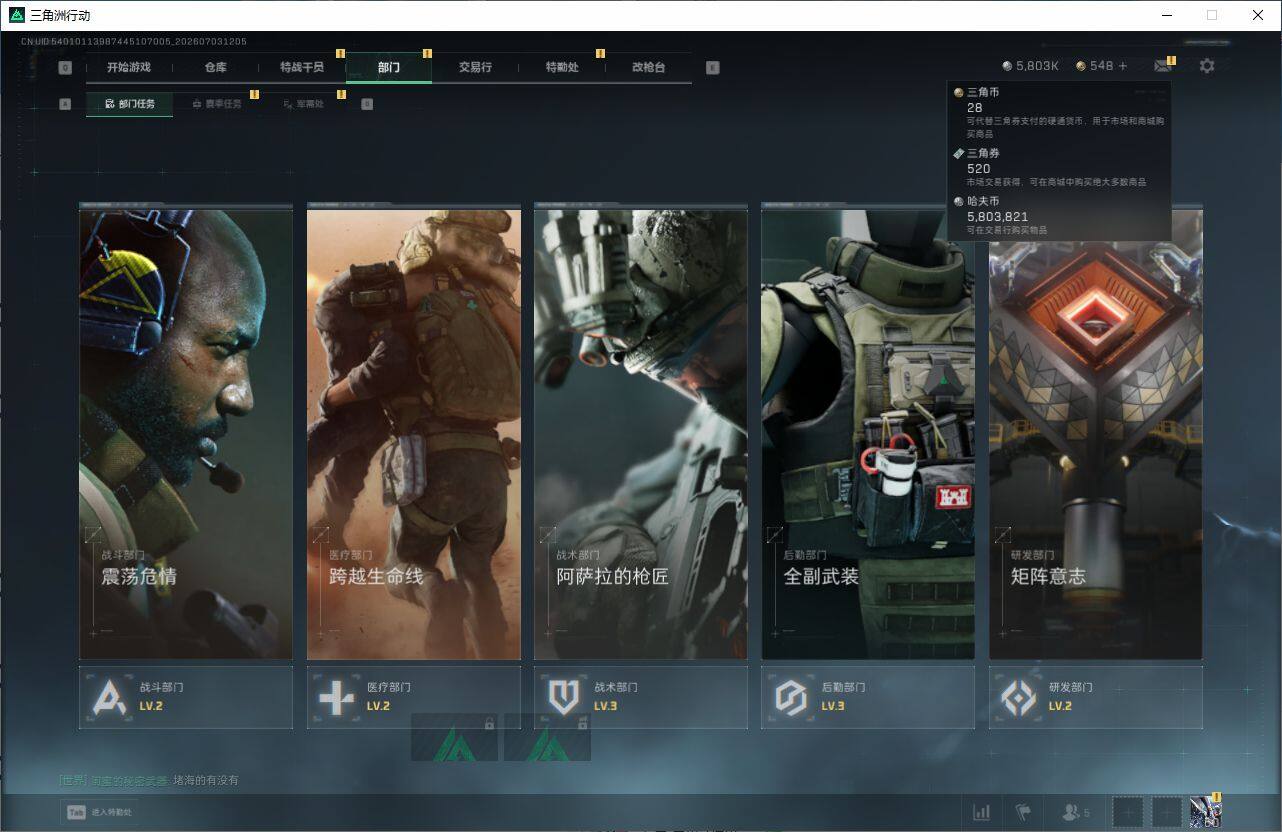
Task: Minimize the 三角洲行动 window
Action: pyautogui.click(x=1166, y=15)
